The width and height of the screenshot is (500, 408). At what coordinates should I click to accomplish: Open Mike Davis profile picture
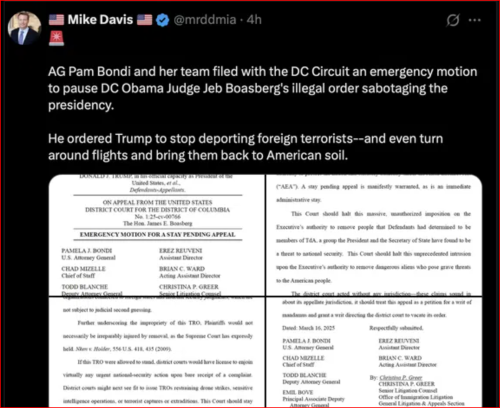[24, 28]
